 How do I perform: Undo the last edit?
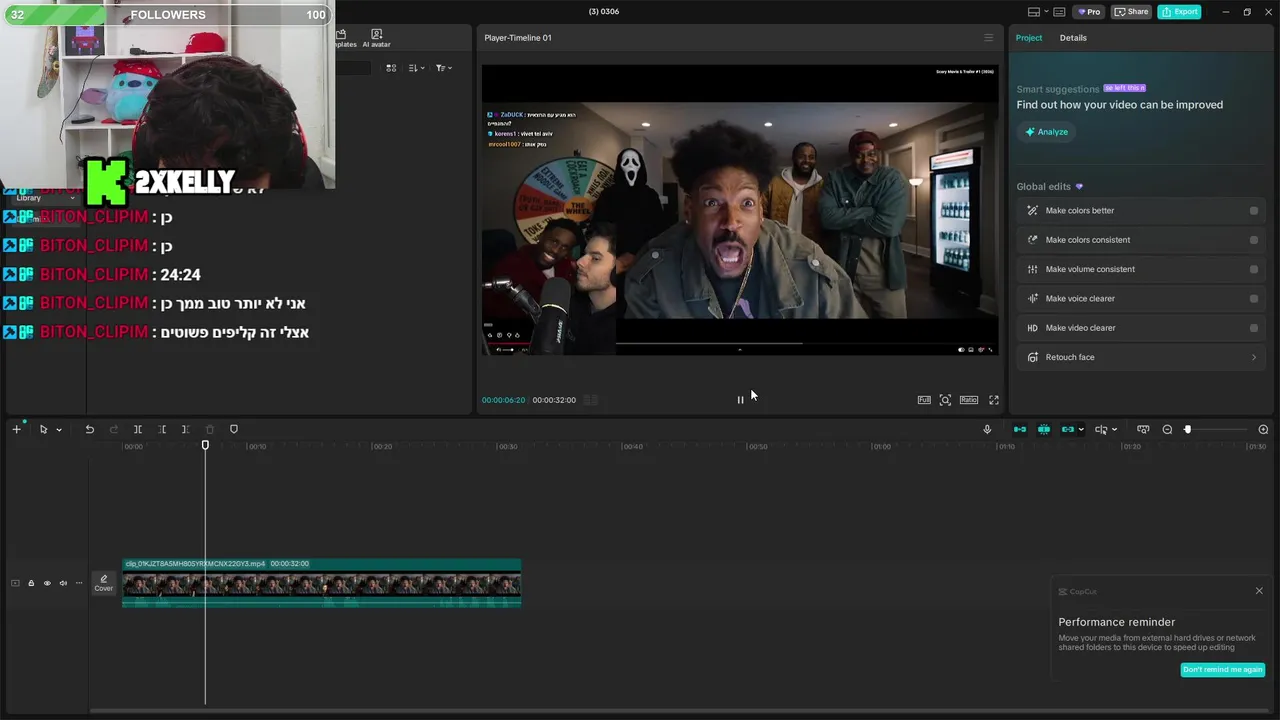[x=89, y=429]
